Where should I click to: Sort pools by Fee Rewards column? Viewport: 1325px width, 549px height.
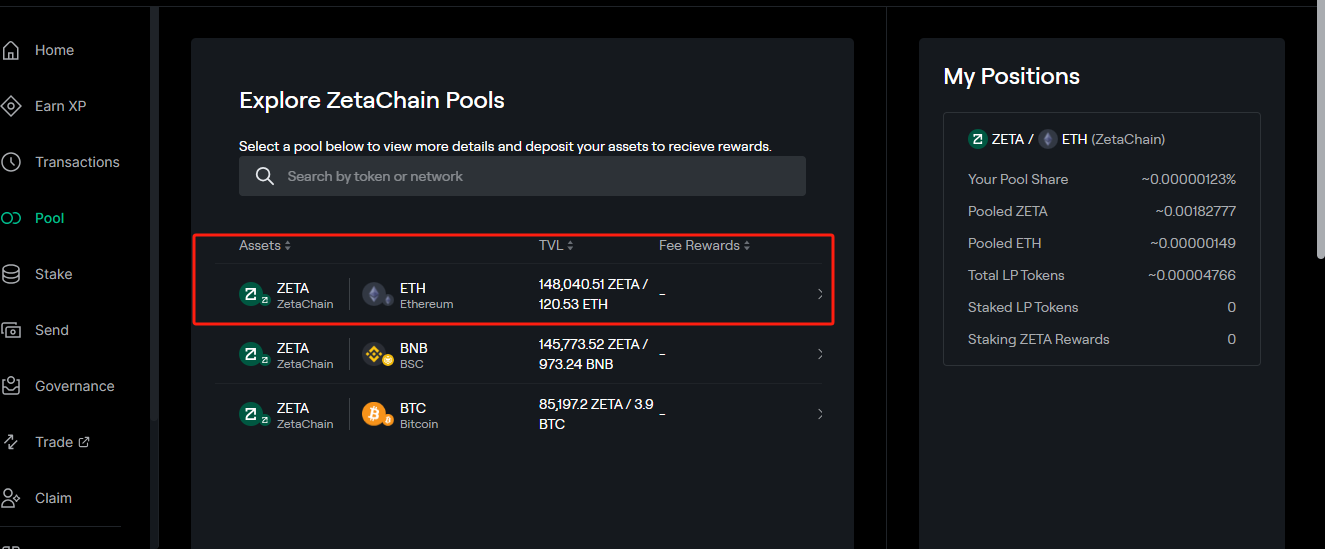point(704,246)
